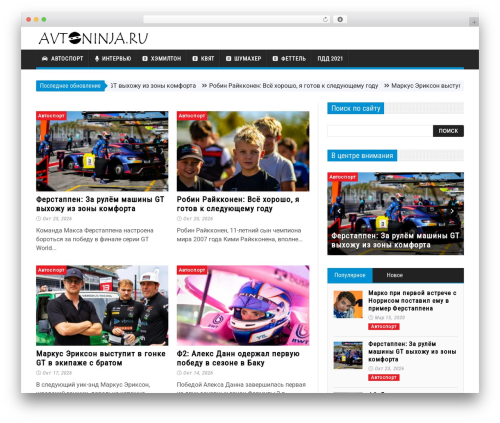Open Маркус Эриксон article thumbnail
This screenshot has height=423, width=500.
pyautogui.click(x=102, y=305)
